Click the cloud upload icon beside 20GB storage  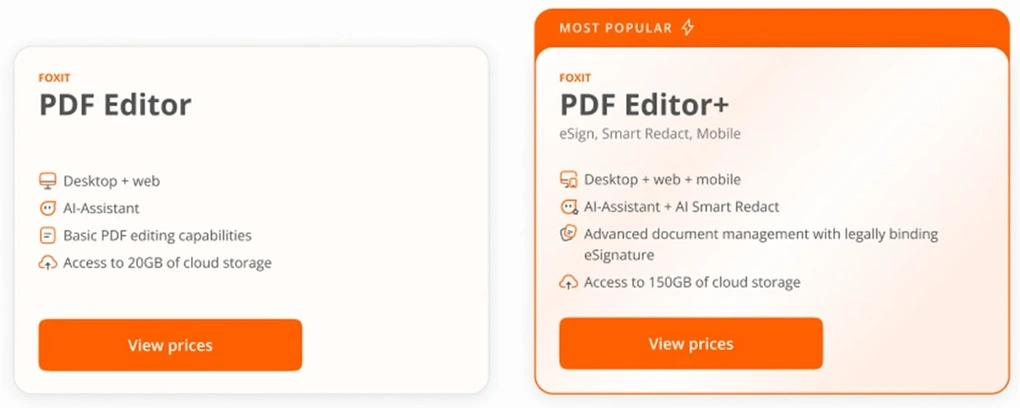point(47,263)
